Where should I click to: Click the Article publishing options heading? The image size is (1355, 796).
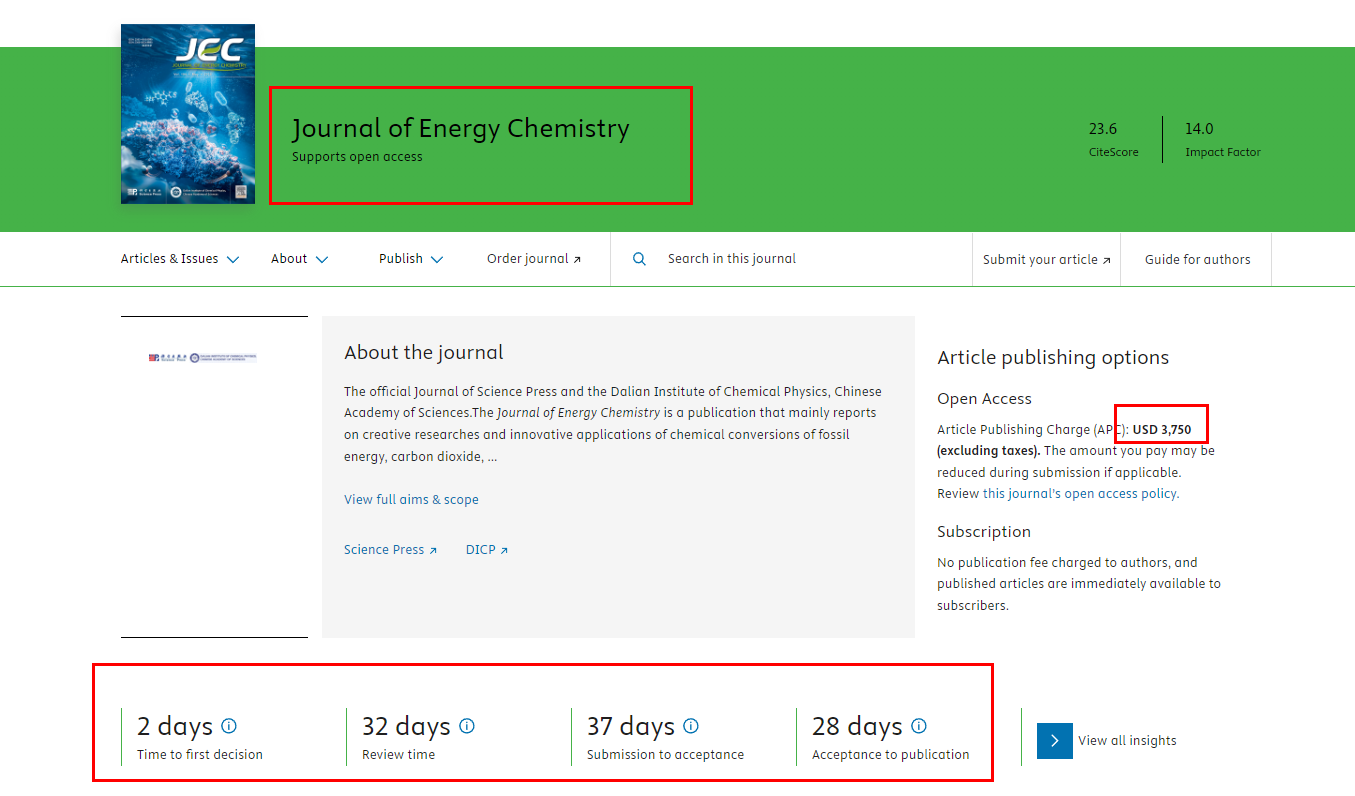(x=1053, y=358)
